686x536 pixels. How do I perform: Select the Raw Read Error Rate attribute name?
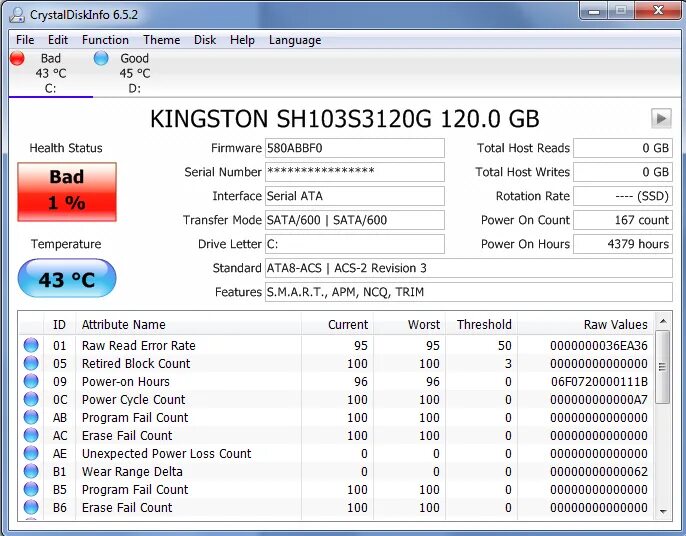coord(138,345)
